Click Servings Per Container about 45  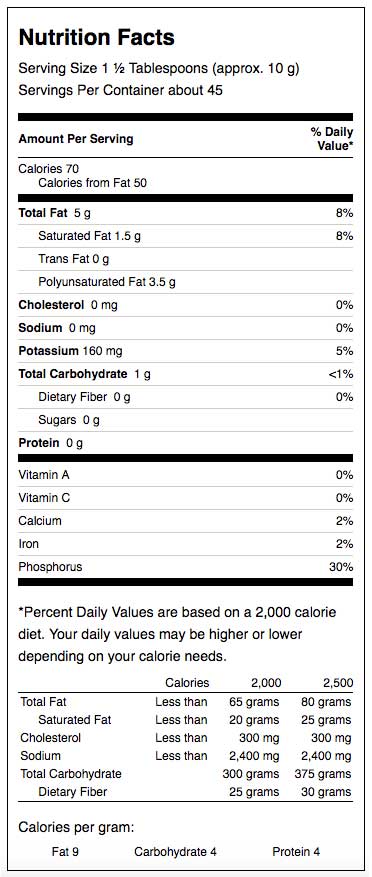coord(120,89)
